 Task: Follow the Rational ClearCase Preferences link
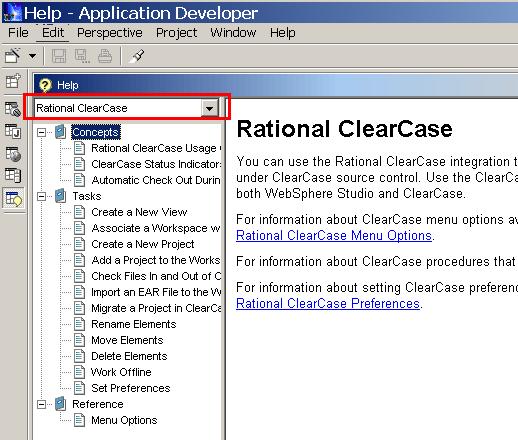coord(328,303)
